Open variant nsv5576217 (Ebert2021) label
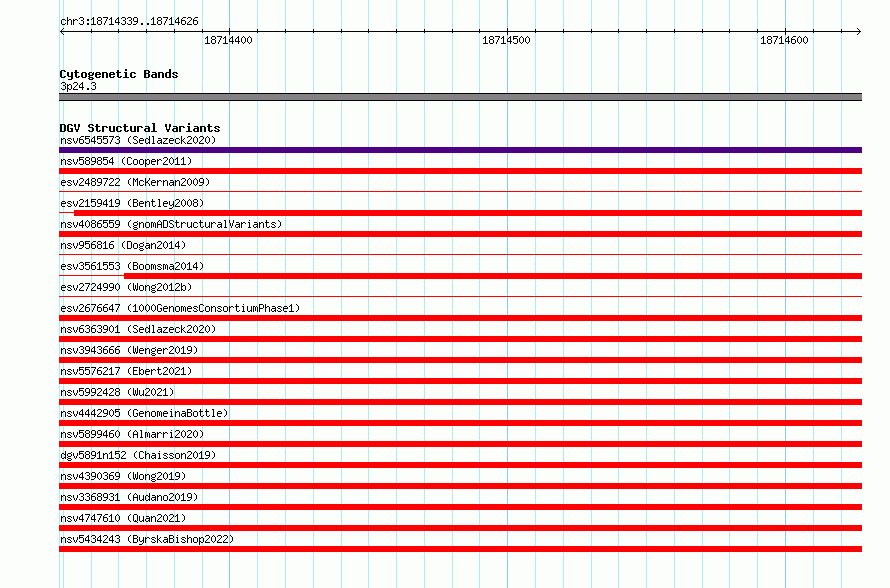The width and height of the screenshot is (890, 588). pyautogui.click(x=126, y=371)
